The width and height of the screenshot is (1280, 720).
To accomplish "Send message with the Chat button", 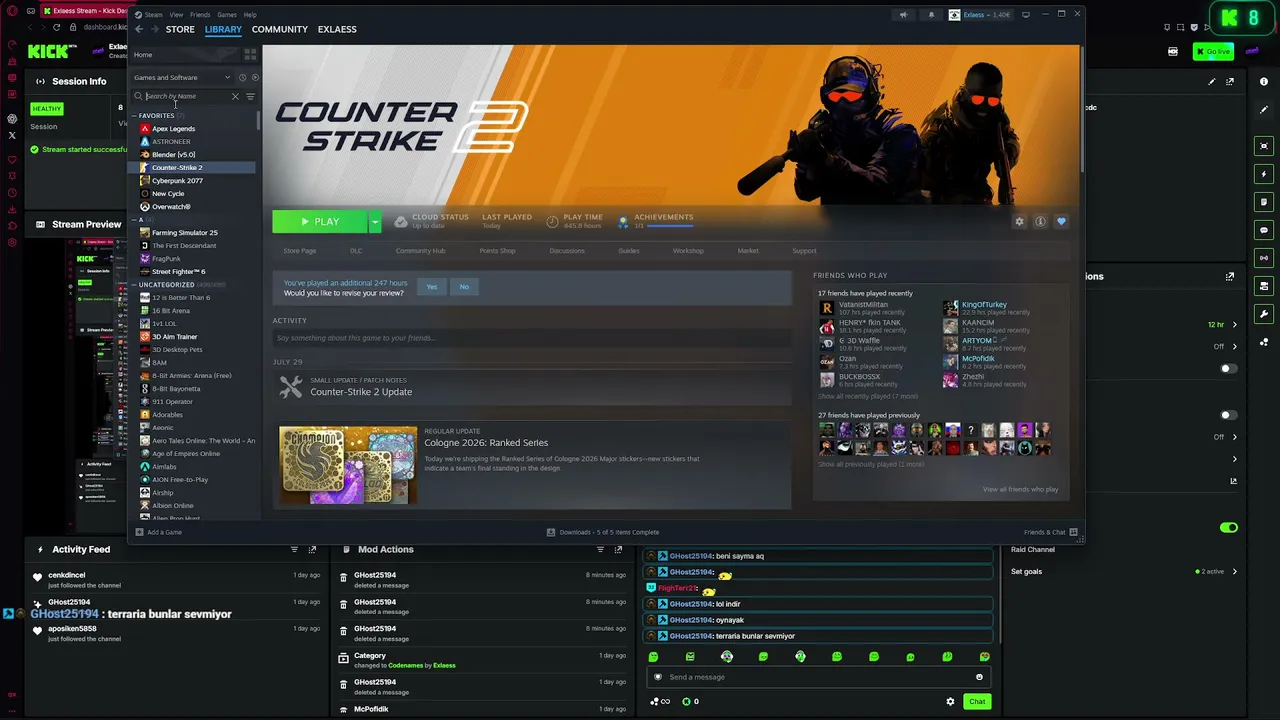I will 977,701.
